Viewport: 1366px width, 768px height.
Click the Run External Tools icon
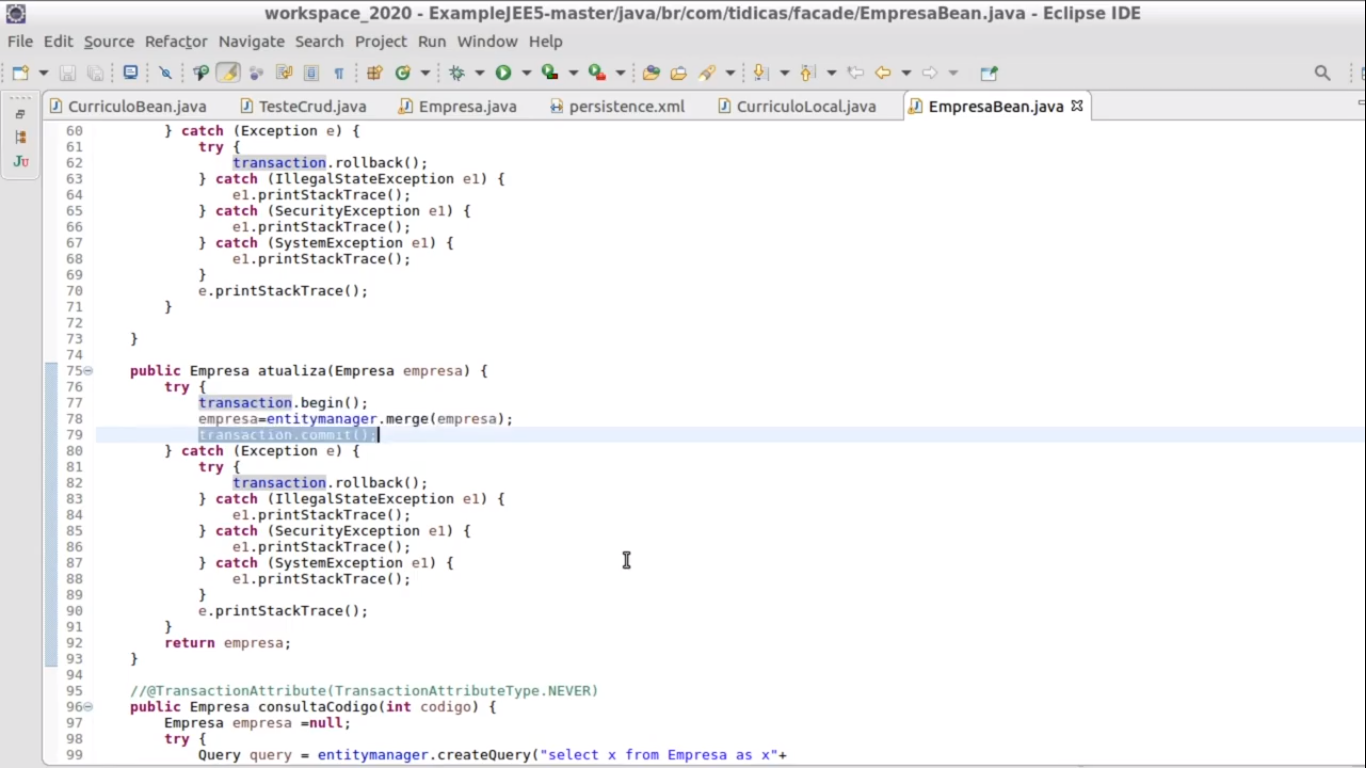pos(597,73)
